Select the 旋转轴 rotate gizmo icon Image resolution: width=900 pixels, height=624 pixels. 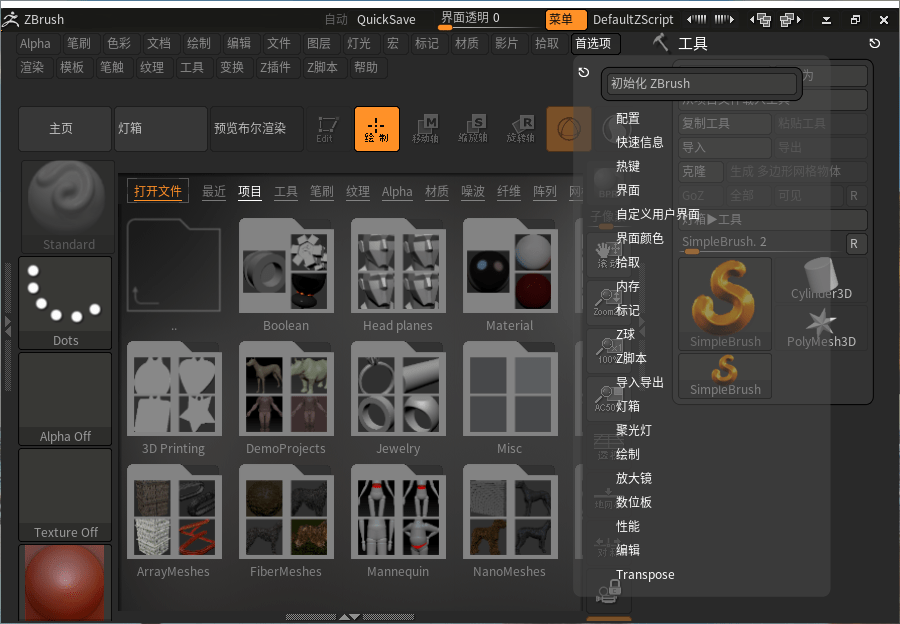coord(521,129)
